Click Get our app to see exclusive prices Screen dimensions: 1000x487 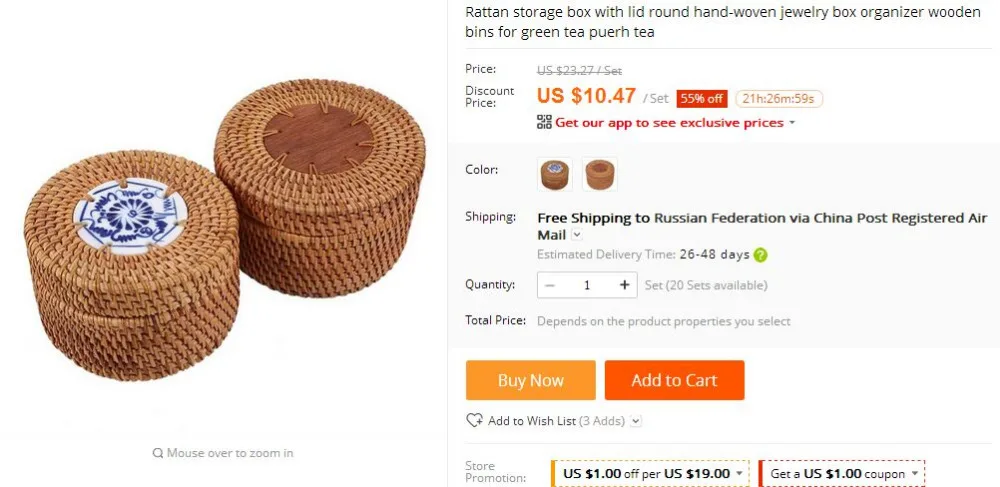[669, 122]
